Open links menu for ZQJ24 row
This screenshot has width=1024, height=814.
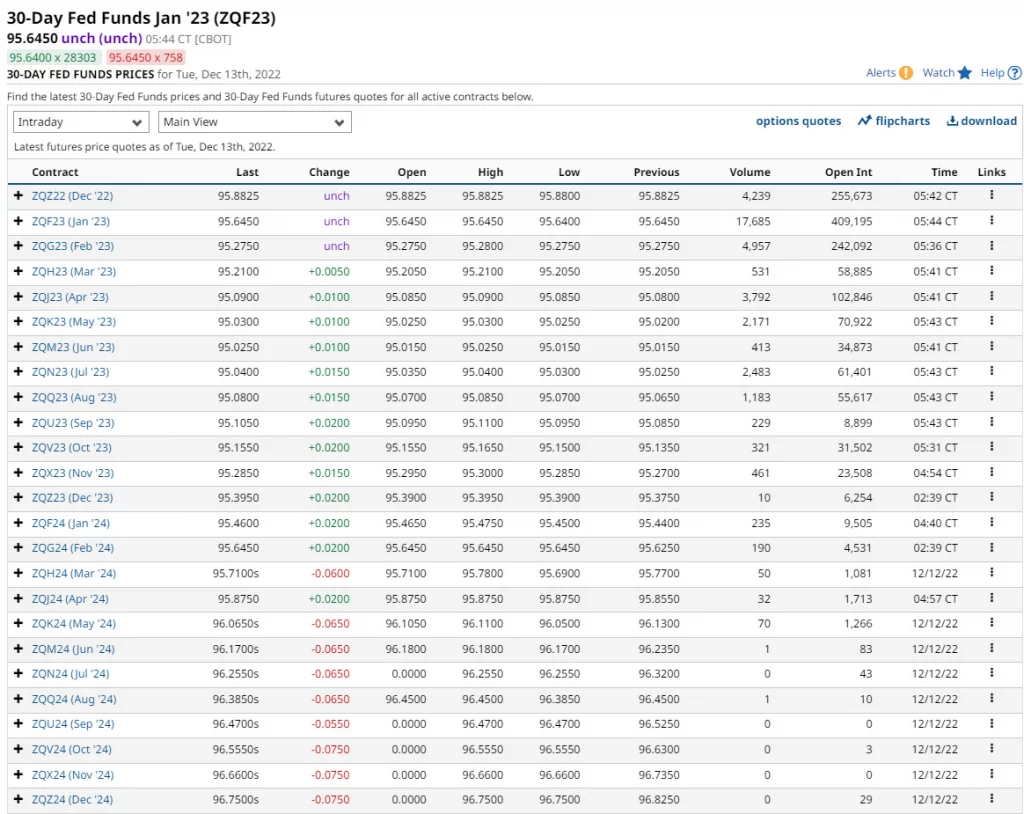991,598
